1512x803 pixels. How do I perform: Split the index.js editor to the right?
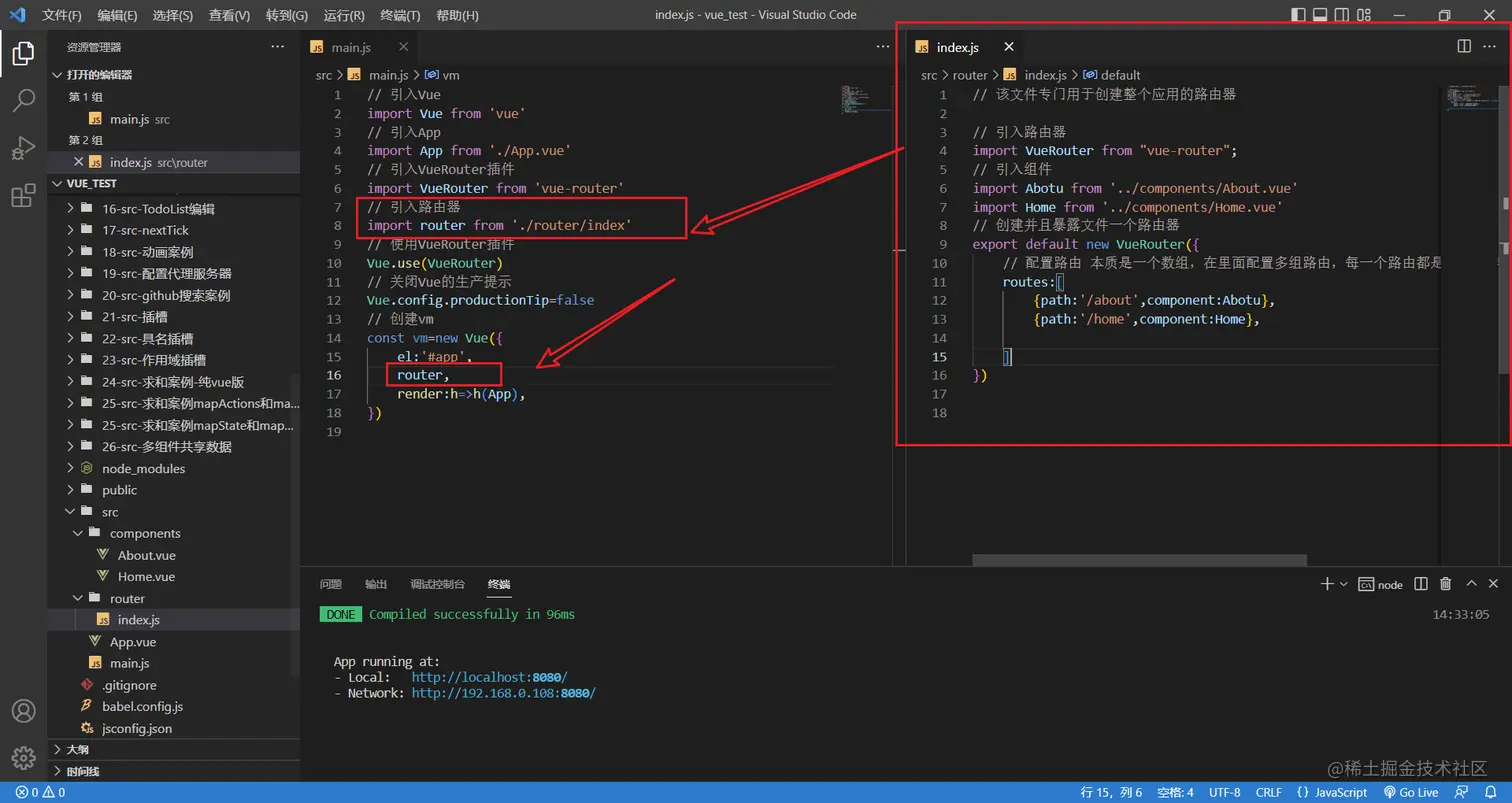[x=1464, y=46]
